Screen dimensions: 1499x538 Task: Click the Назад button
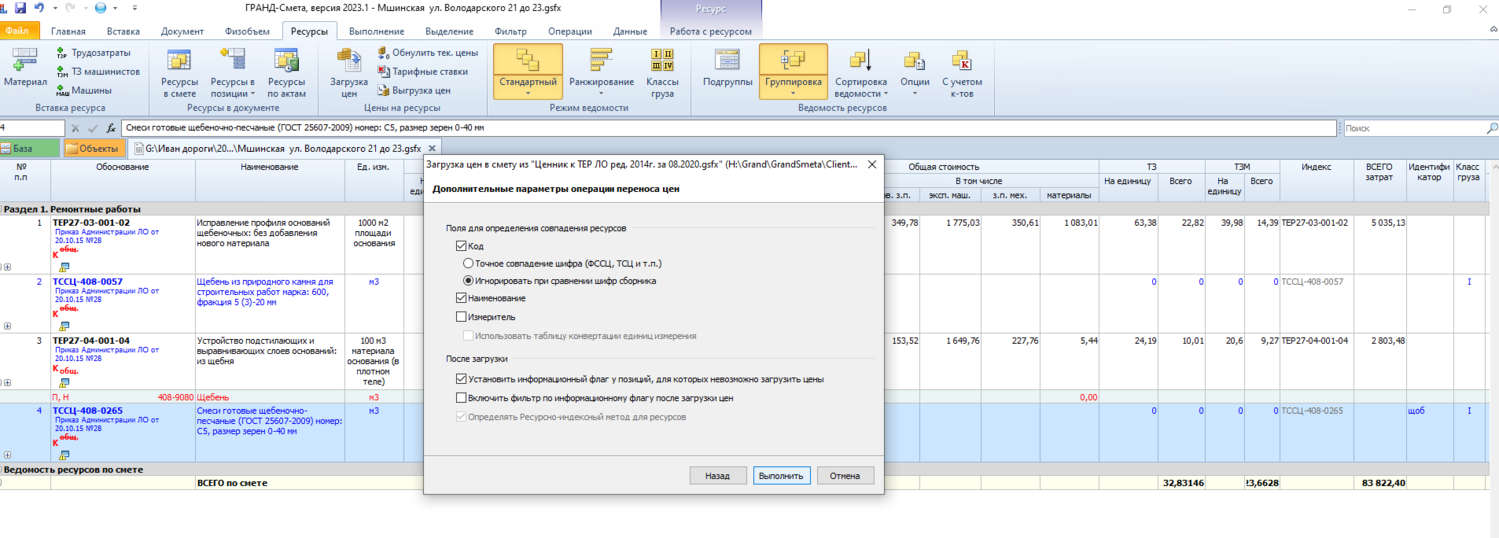coord(717,476)
